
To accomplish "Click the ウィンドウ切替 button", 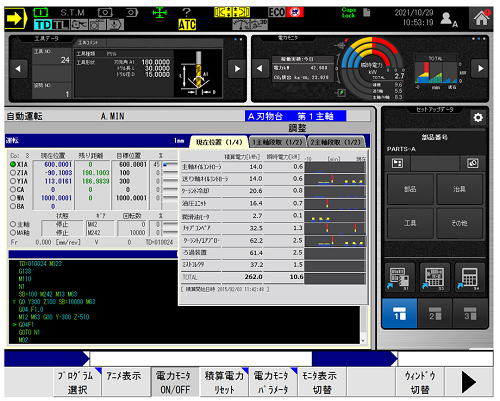I will pyautogui.click(x=420, y=382).
